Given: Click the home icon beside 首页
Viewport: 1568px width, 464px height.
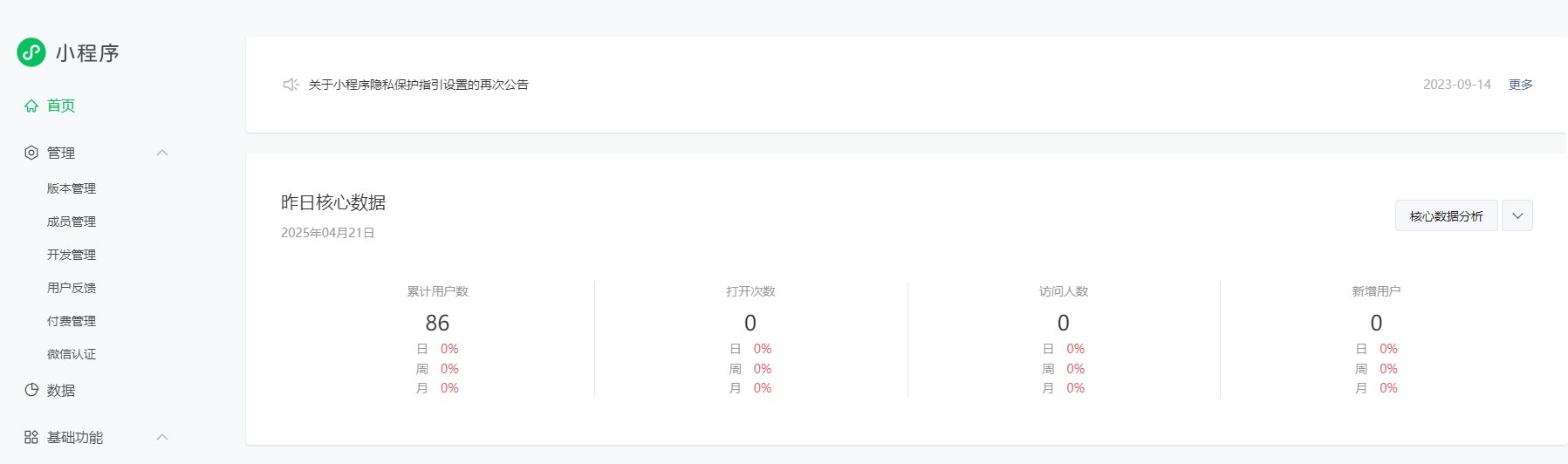Looking at the screenshot, I should 31,106.
